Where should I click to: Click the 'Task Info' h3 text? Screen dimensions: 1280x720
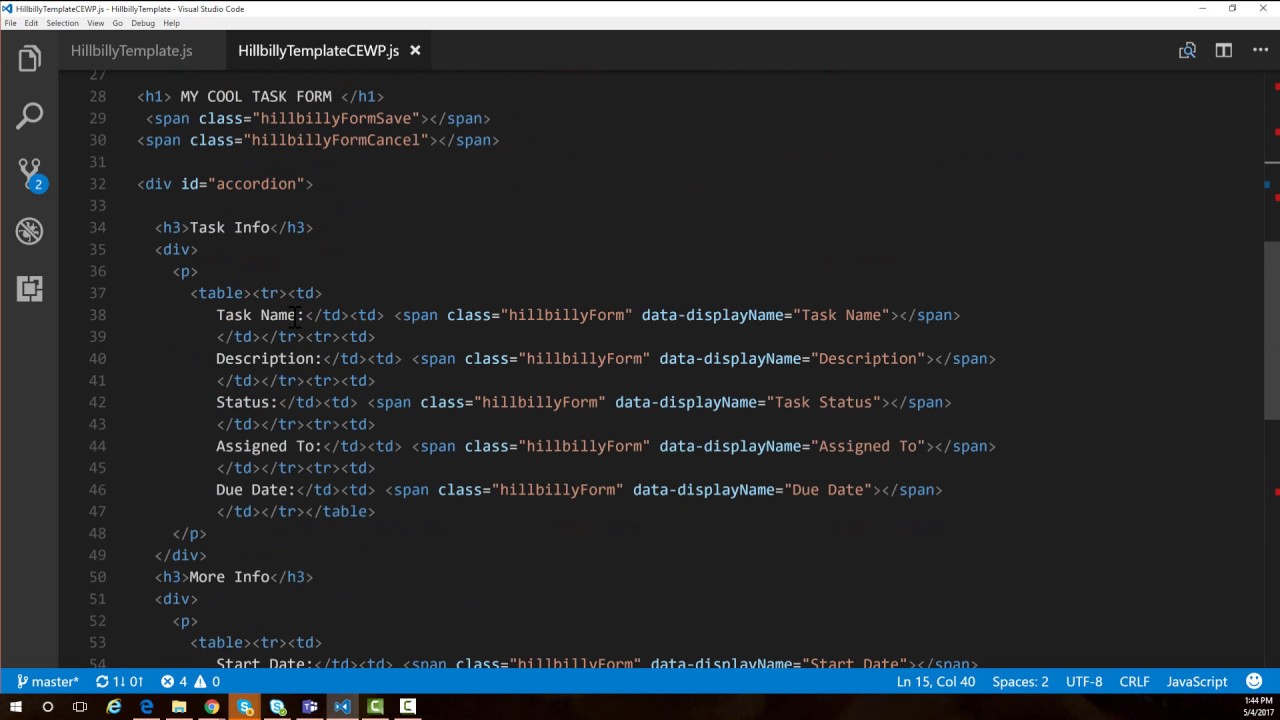(x=229, y=228)
